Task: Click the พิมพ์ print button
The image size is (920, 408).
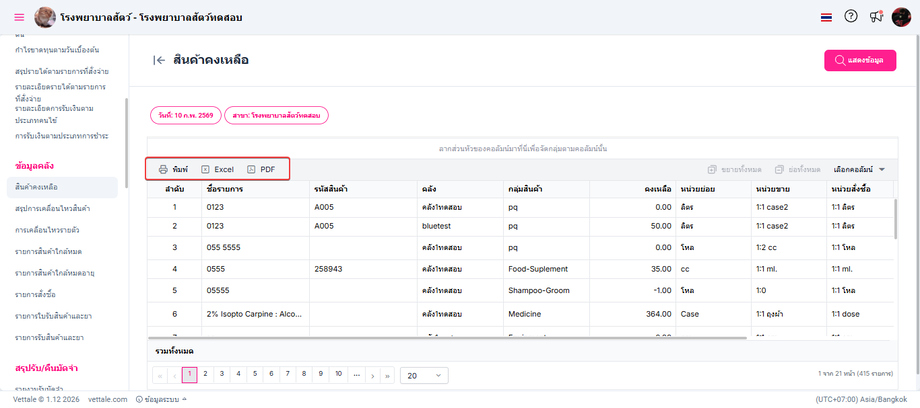Action: point(173,170)
